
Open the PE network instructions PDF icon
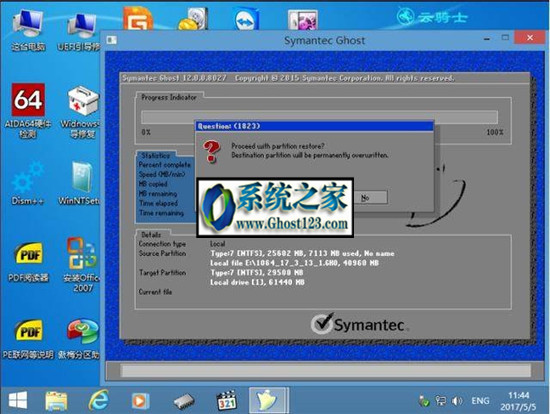(x=28, y=339)
